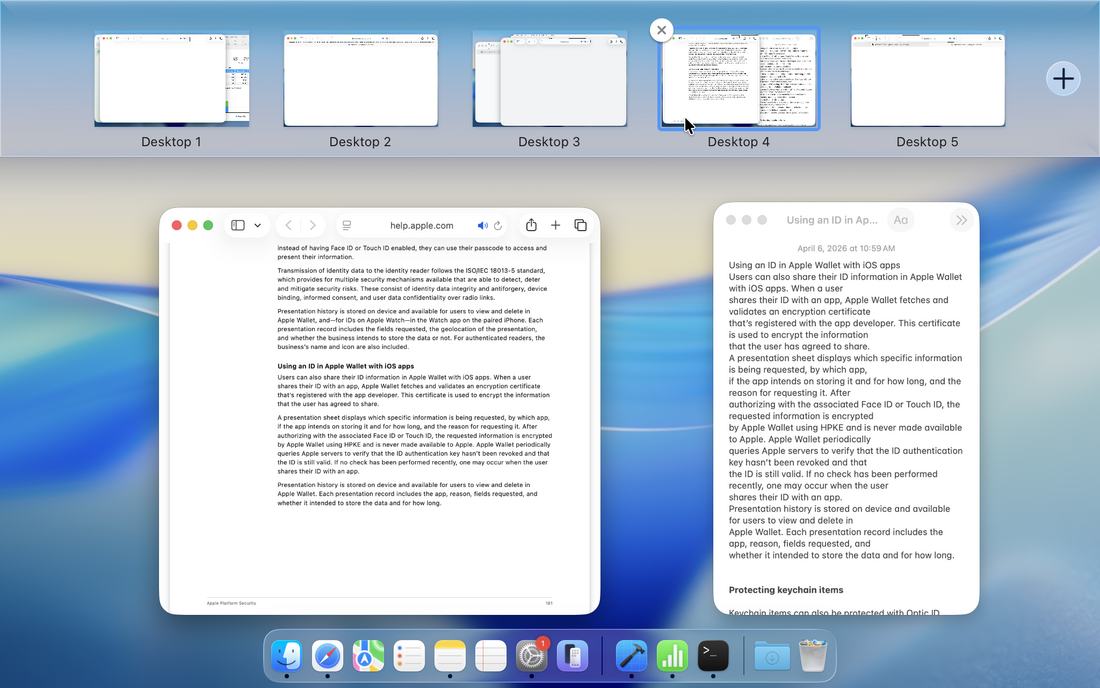Switch to Desktop 1 space
The height and width of the screenshot is (688, 1100).
[x=171, y=80]
